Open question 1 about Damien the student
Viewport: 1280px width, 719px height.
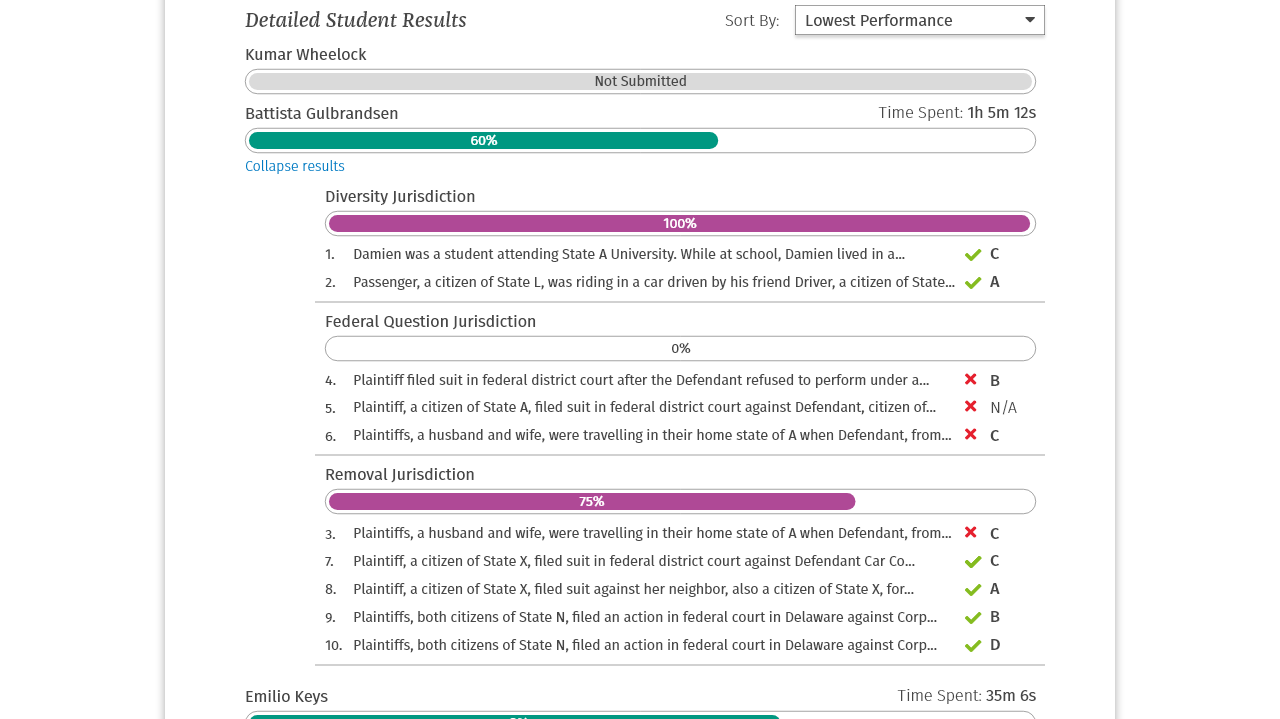[628, 254]
